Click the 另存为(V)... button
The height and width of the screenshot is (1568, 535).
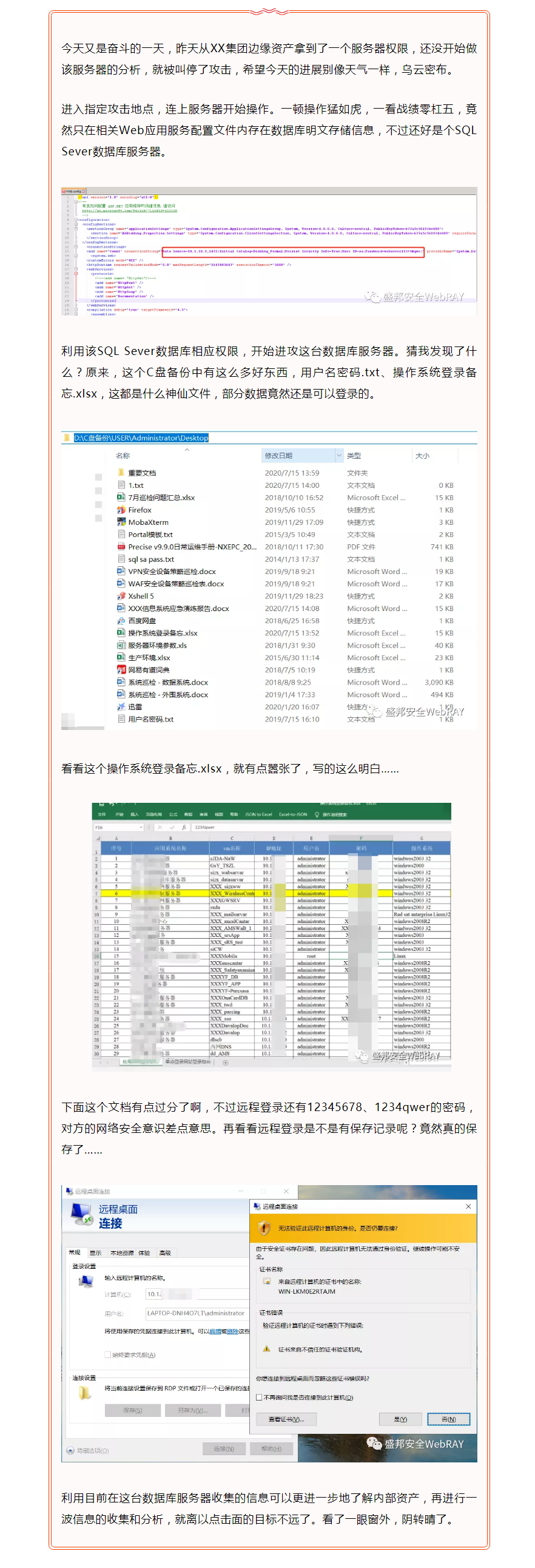192,1410
